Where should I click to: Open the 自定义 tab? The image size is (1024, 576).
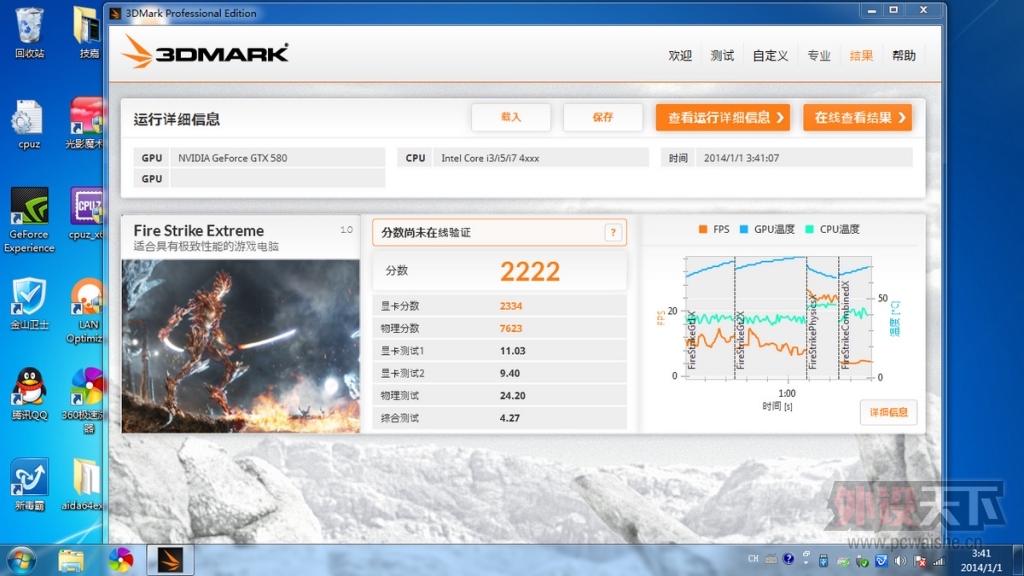pos(770,56)
